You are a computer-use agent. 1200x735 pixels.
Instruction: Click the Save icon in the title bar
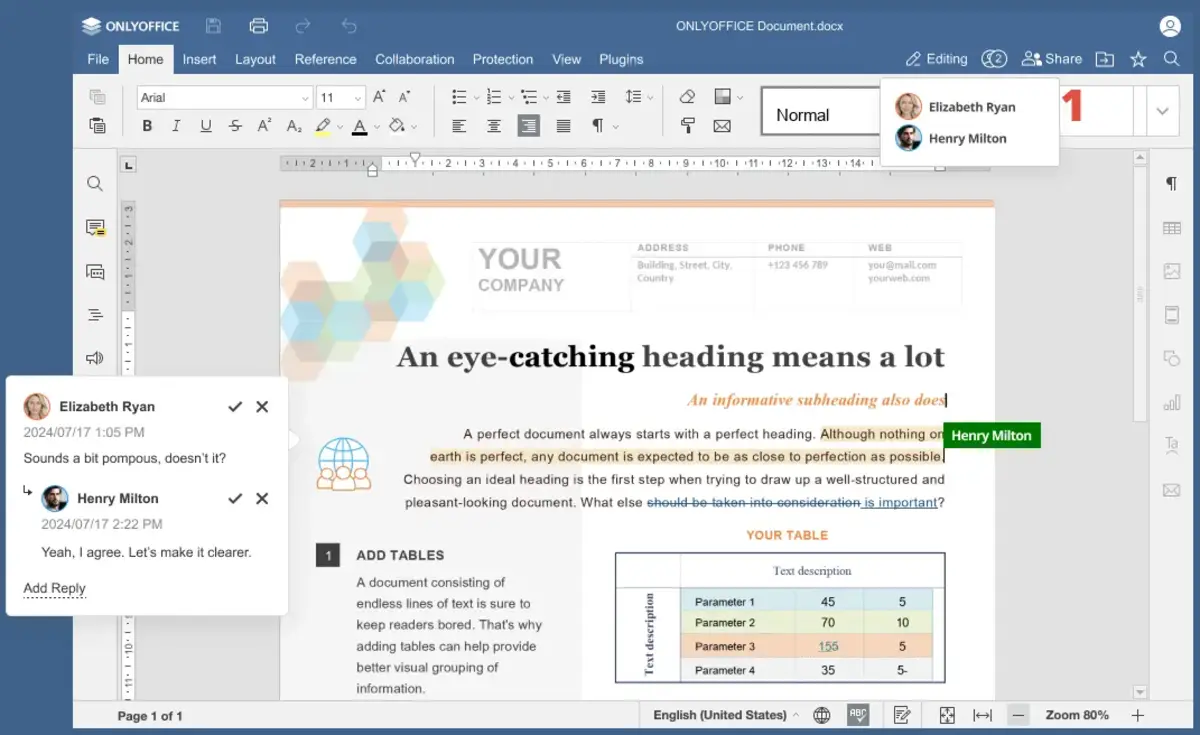pyautogui.click(x=213, y=26)
